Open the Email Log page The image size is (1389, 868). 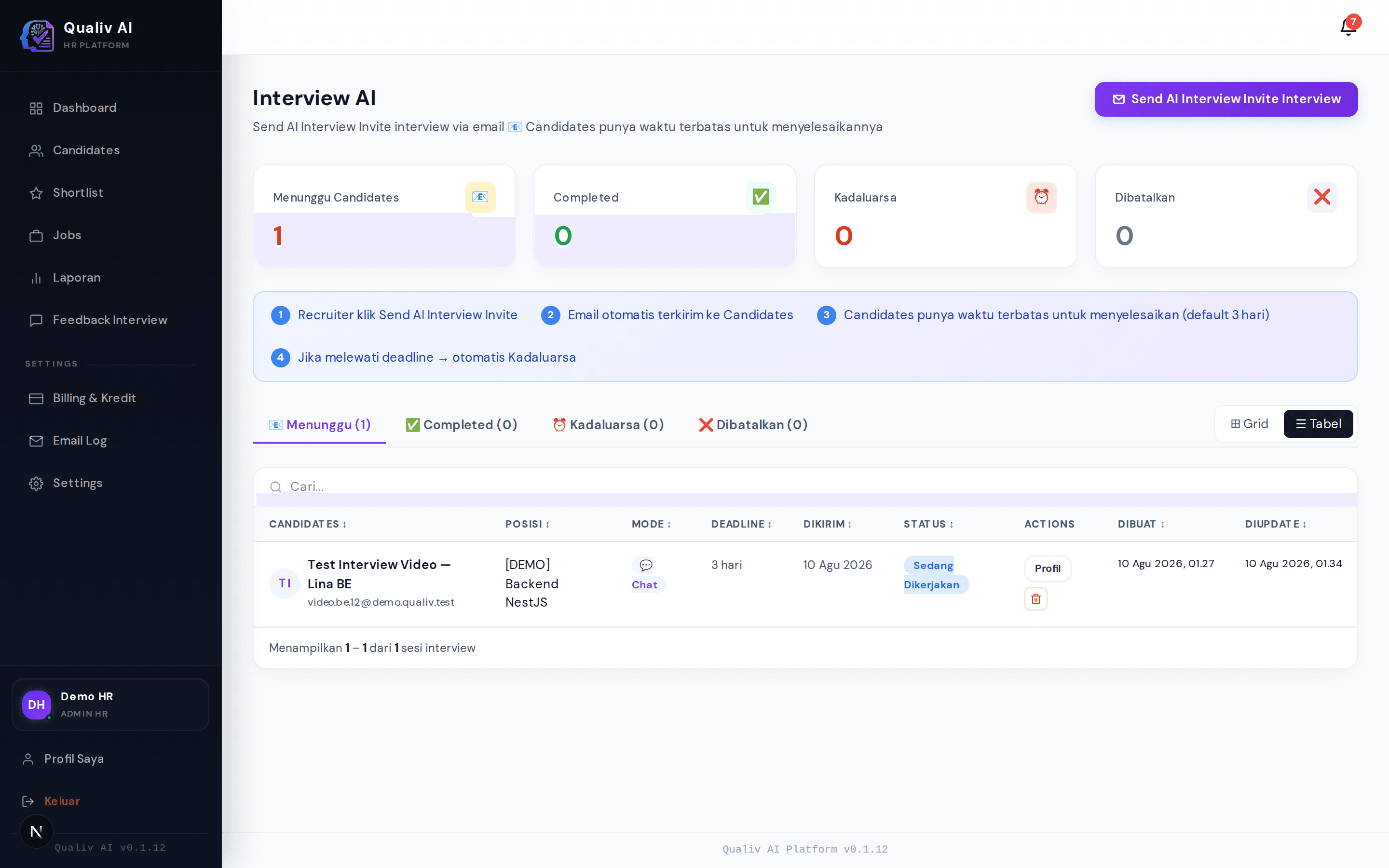[111, 441]
